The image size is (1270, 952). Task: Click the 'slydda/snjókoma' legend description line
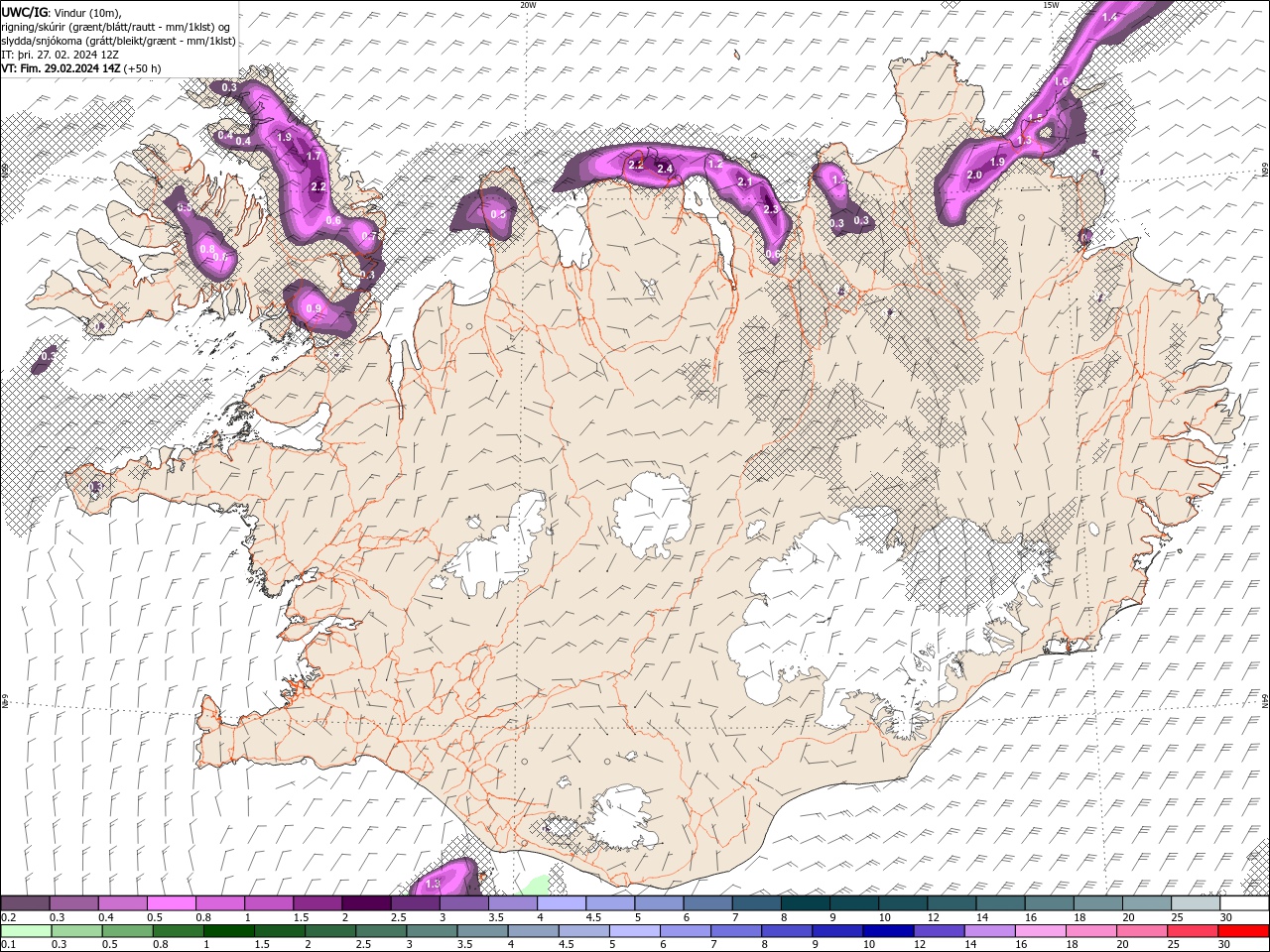(x=118, y=41)
